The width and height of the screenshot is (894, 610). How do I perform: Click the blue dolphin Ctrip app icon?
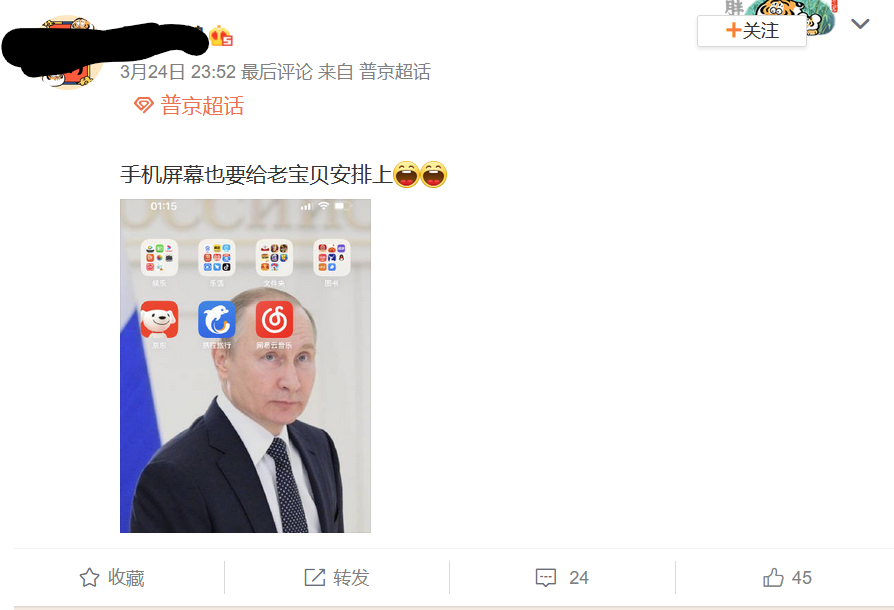pos(217,320)
